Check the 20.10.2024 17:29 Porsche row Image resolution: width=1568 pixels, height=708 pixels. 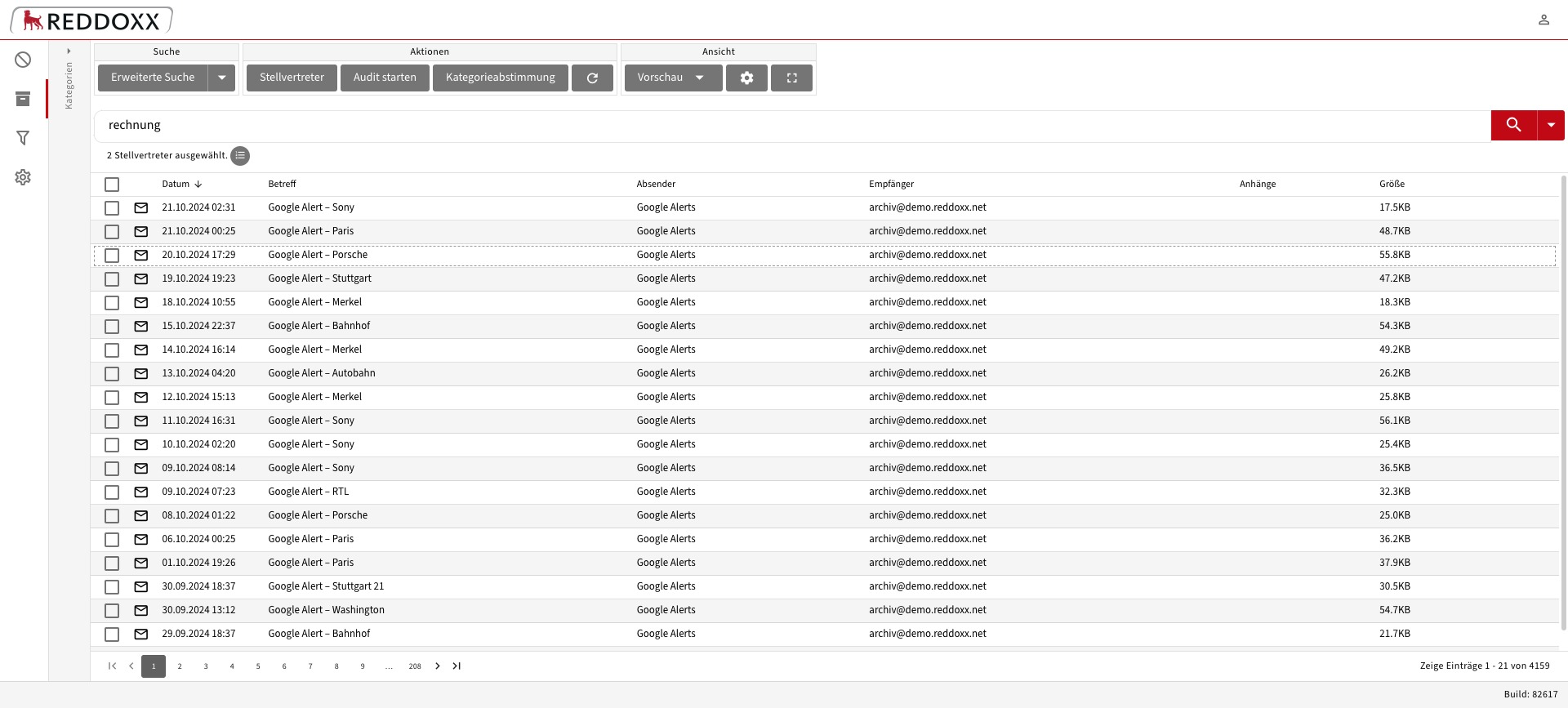112,256
